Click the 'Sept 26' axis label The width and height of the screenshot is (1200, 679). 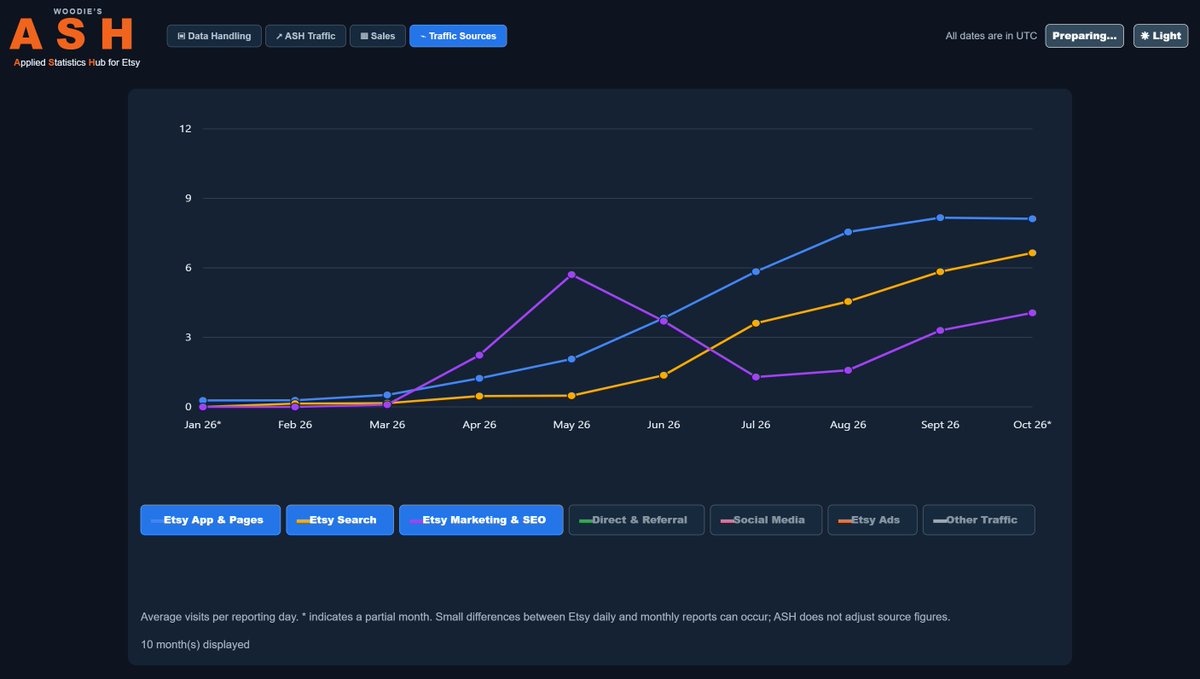[x=940, y=425]
